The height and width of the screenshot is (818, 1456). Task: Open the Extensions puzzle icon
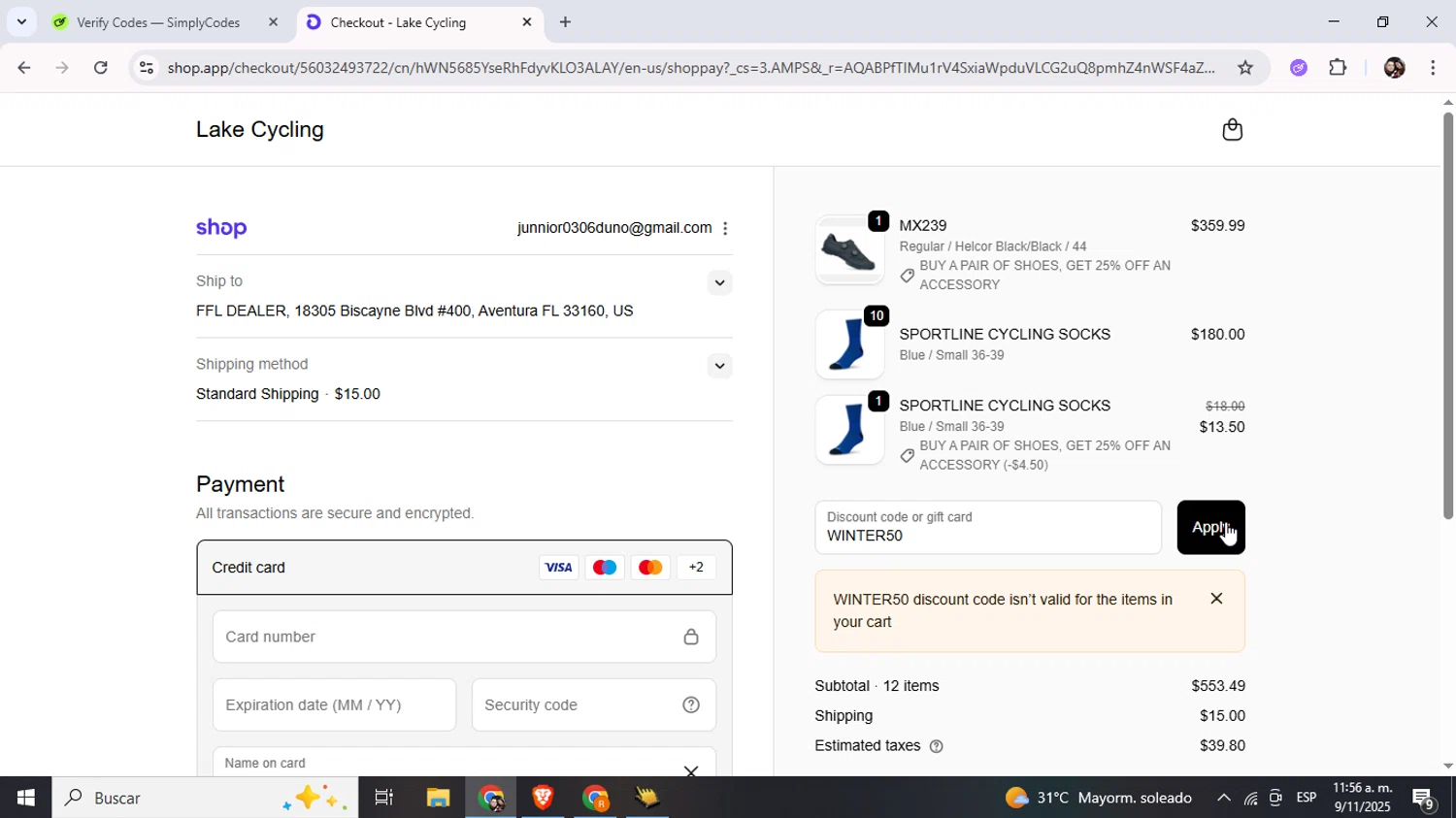(x=1338, y=68)
